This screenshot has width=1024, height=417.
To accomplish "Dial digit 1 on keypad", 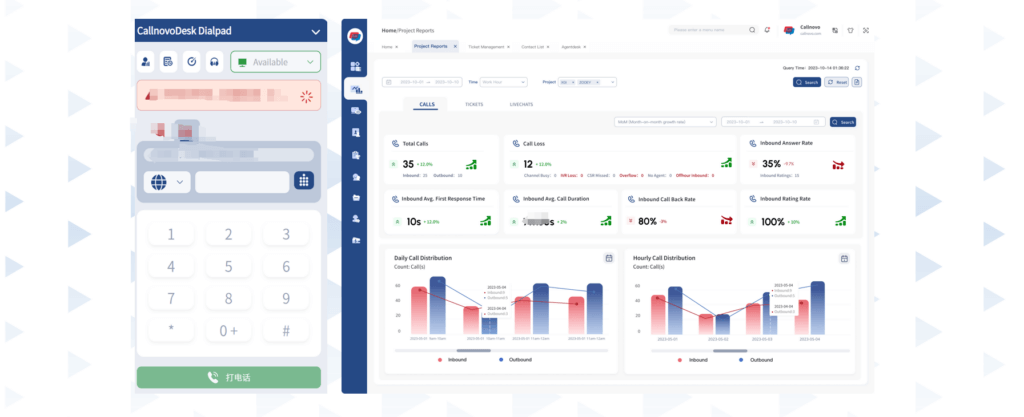I will tap(171, 234).
